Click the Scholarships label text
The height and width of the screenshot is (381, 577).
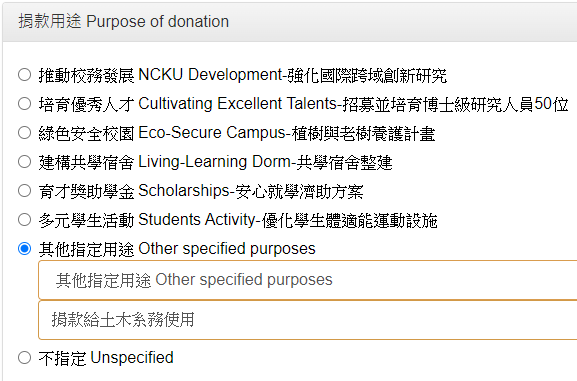click(x=184, y=191)
